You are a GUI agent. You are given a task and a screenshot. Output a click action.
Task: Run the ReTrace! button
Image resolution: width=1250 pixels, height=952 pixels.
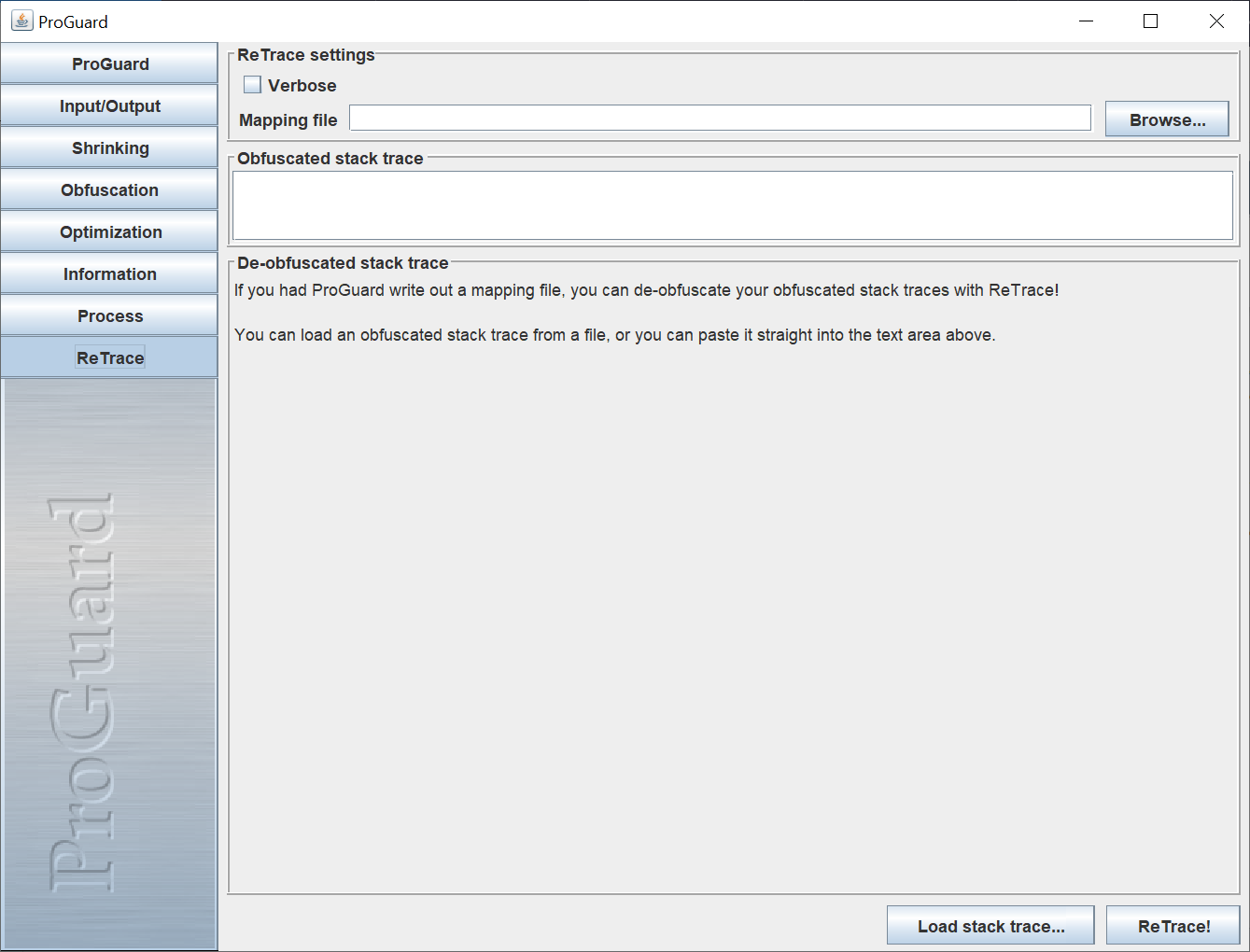tap(1173, 926)
